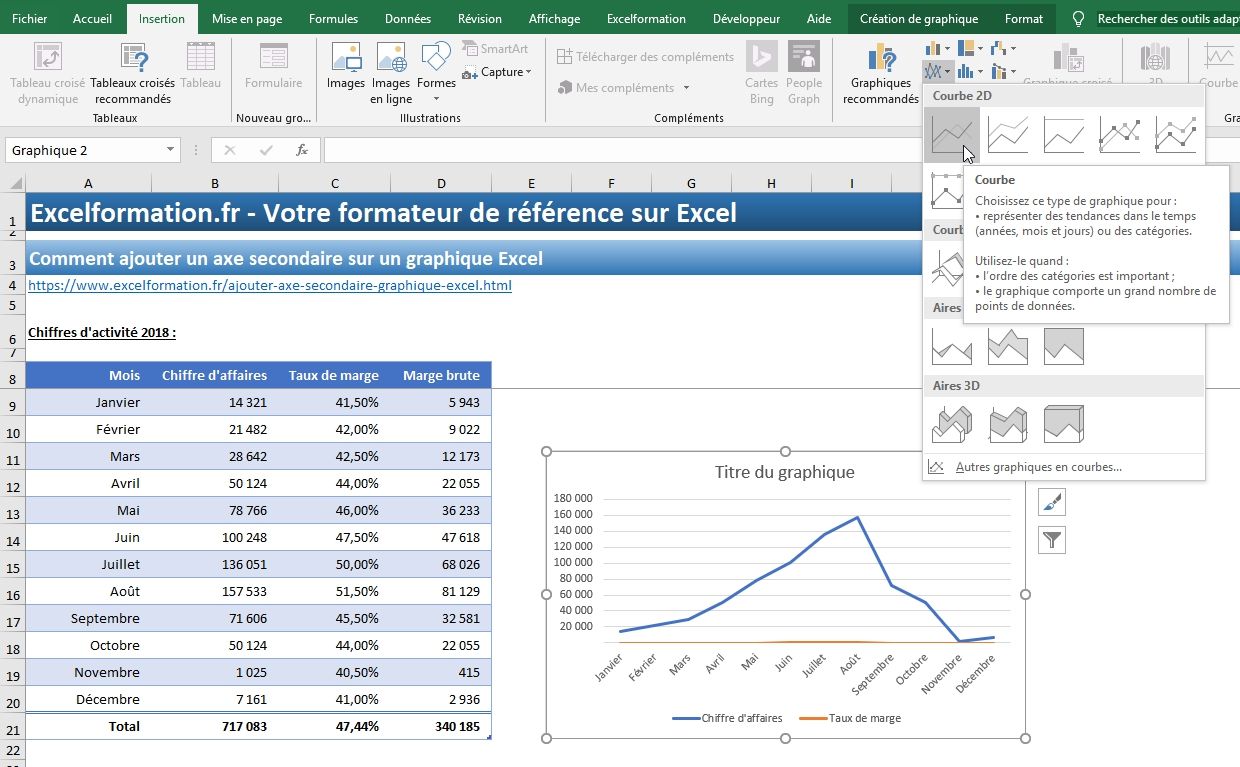The width and height of the screenshot is (1240, 767).
Task: Select the stacked Aires 3D chart
Action: 1007,424
